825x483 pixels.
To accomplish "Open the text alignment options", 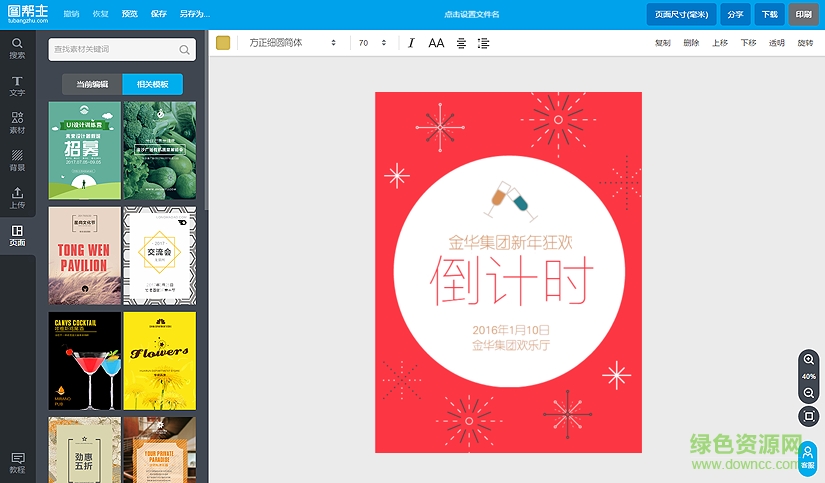I will tap(461, 43).
